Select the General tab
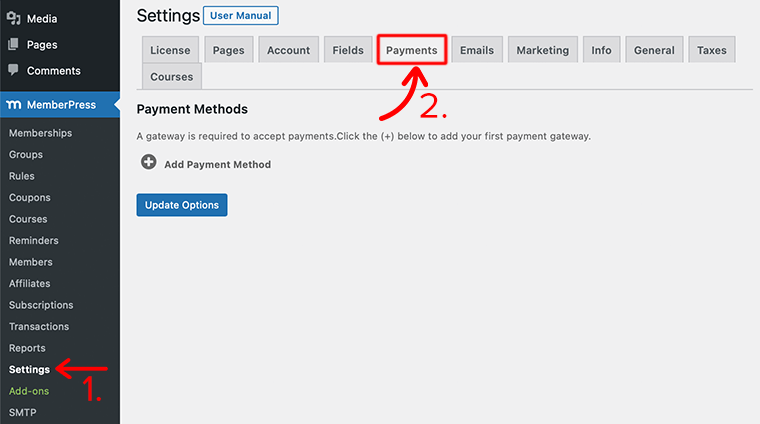Image resolution: width=760 pixels, height=424 pixels. point(654,50)
